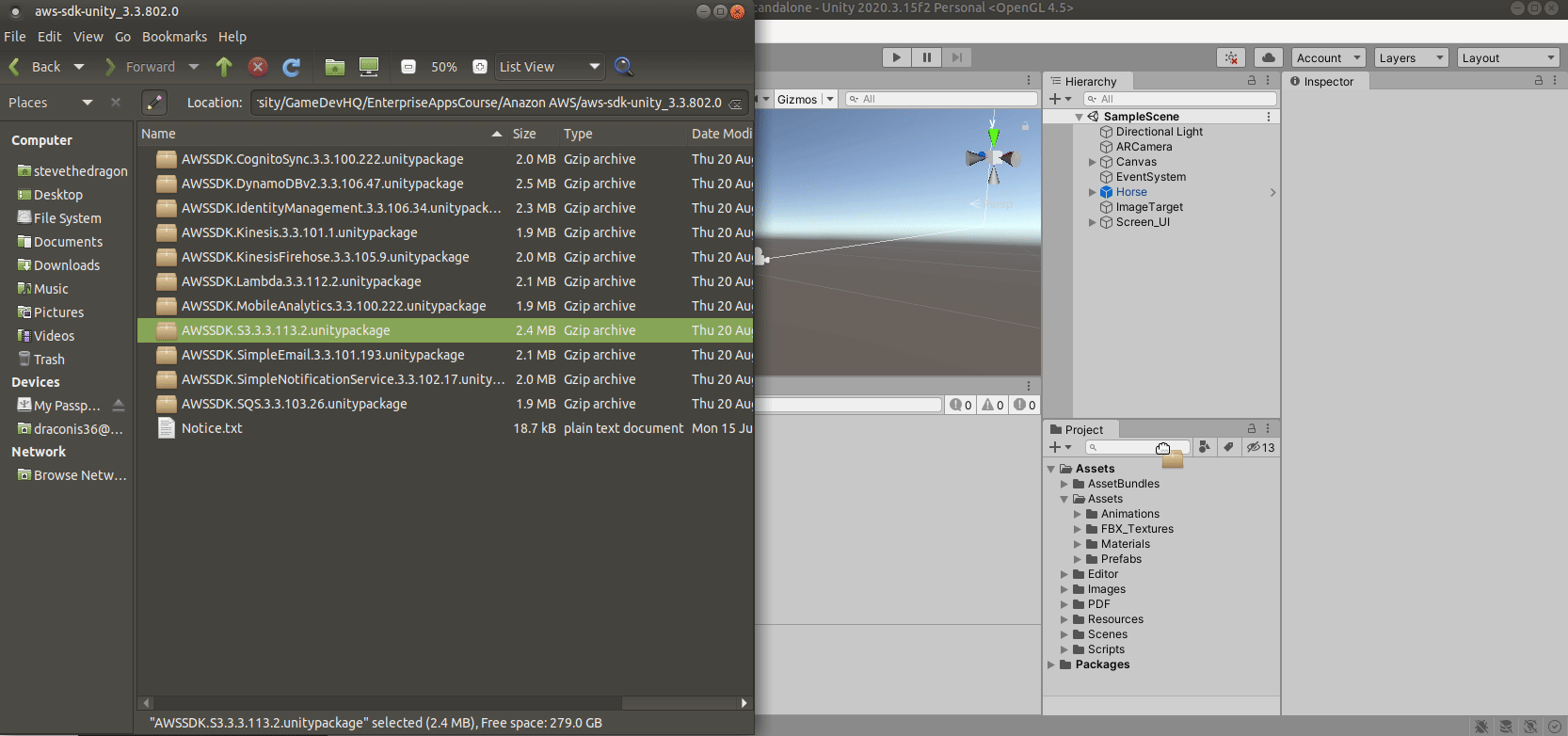Close the Places sidebar
1568x736 pixels.
tap(116, 103)
